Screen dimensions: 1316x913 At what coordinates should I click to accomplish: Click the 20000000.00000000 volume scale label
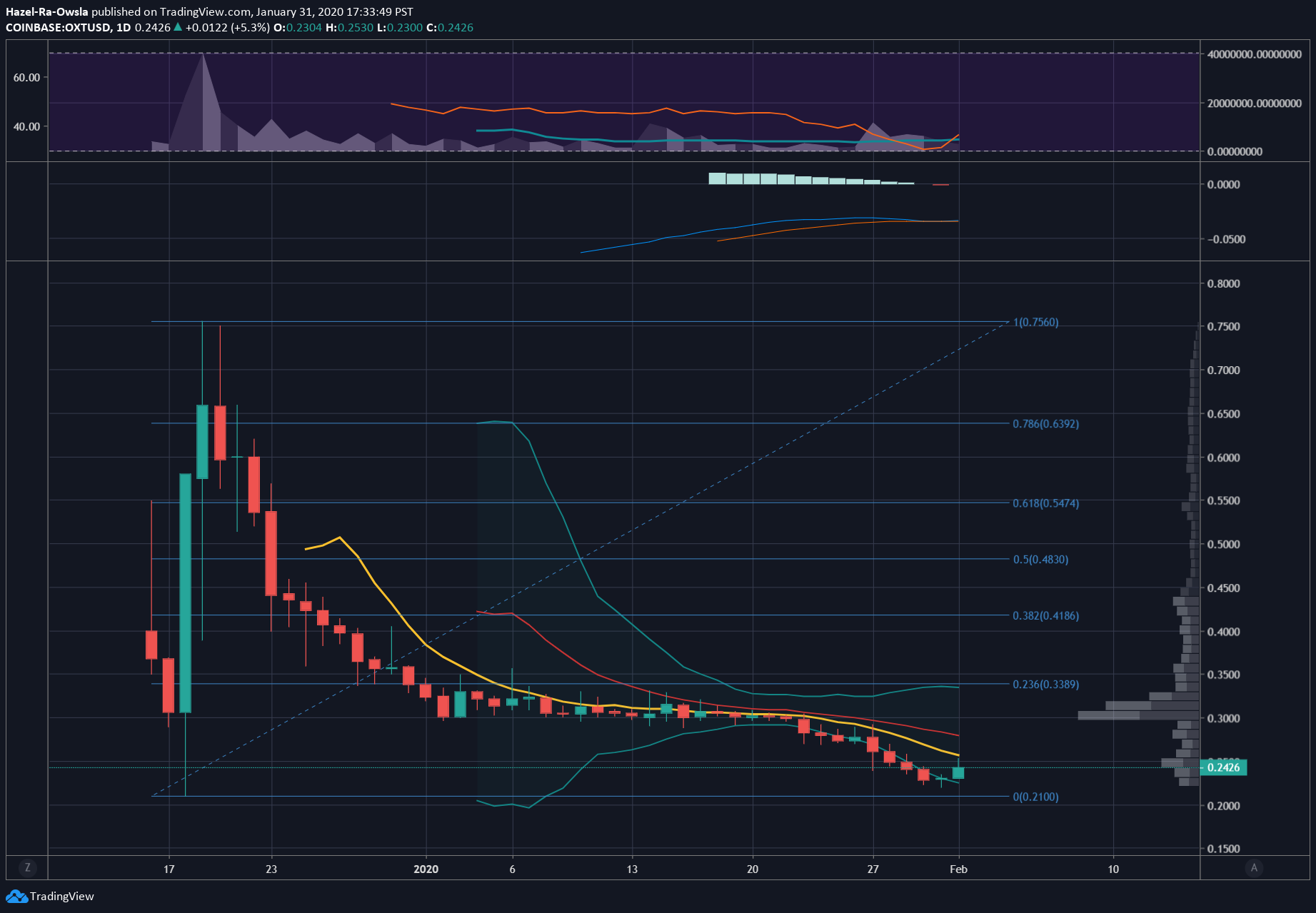tap(1255, 104)
